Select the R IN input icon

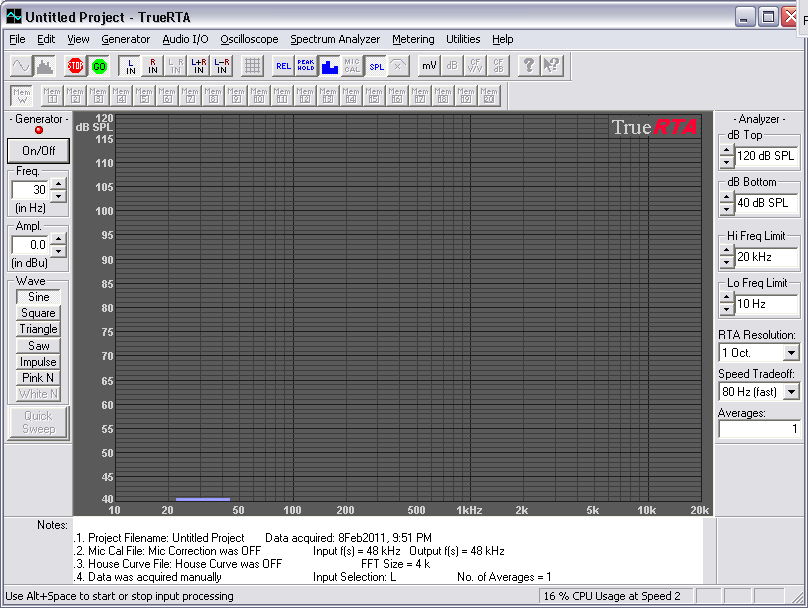tap(153, 66)
